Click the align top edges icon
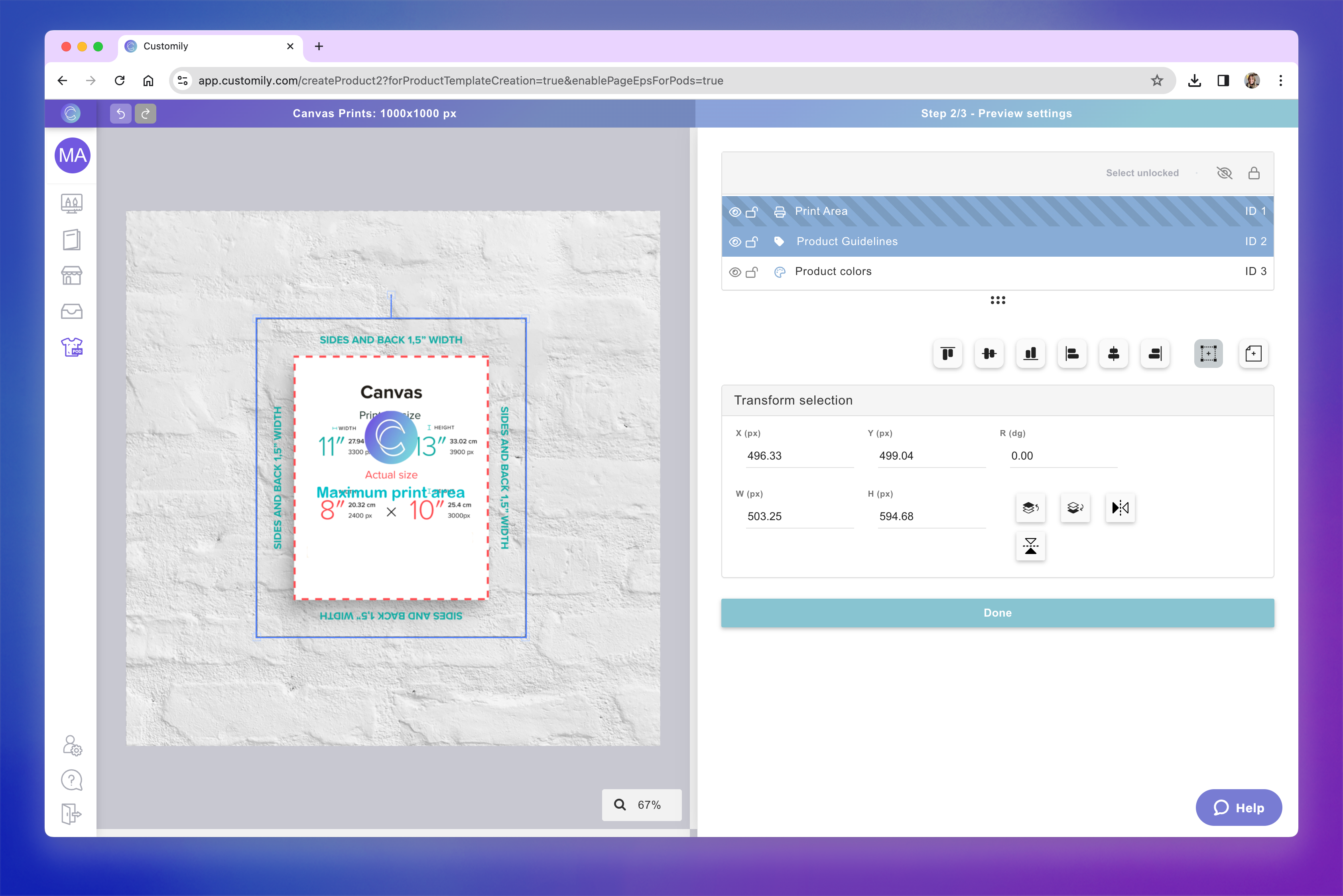Viewport: 1343px width, 896px height. [947, 354]
